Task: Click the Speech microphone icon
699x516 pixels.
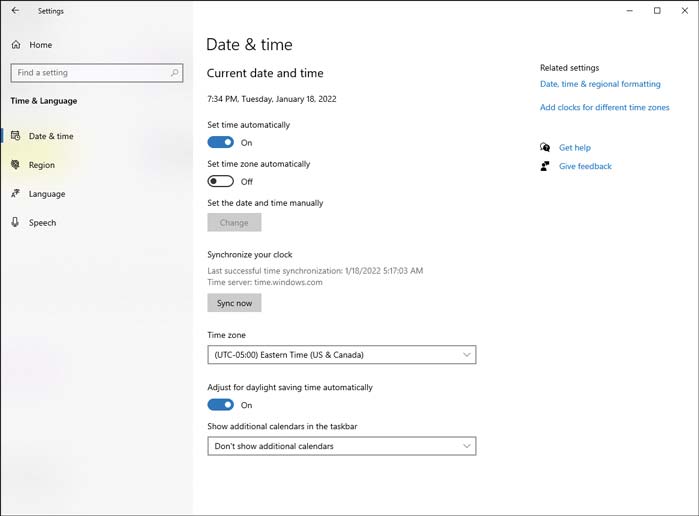Action: pyautogui.click(x=16, y=222)
